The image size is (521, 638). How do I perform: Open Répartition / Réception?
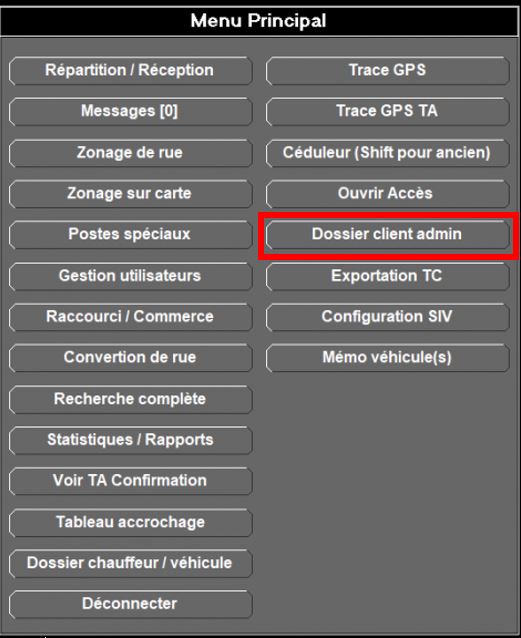click(x=130, y=71)
